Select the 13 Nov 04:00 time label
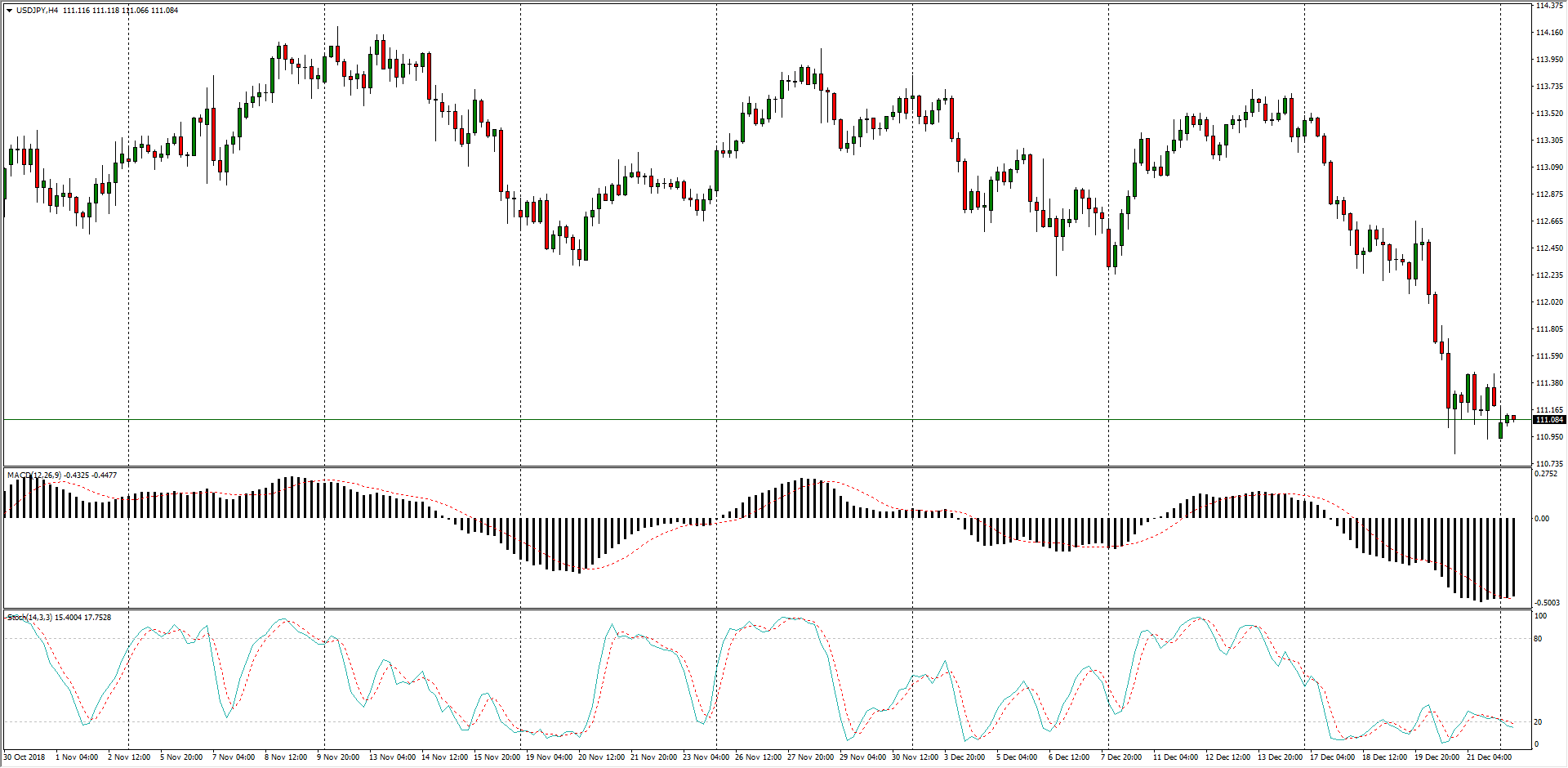Screen dimensions: 1568x768 (x=394, y=757)
